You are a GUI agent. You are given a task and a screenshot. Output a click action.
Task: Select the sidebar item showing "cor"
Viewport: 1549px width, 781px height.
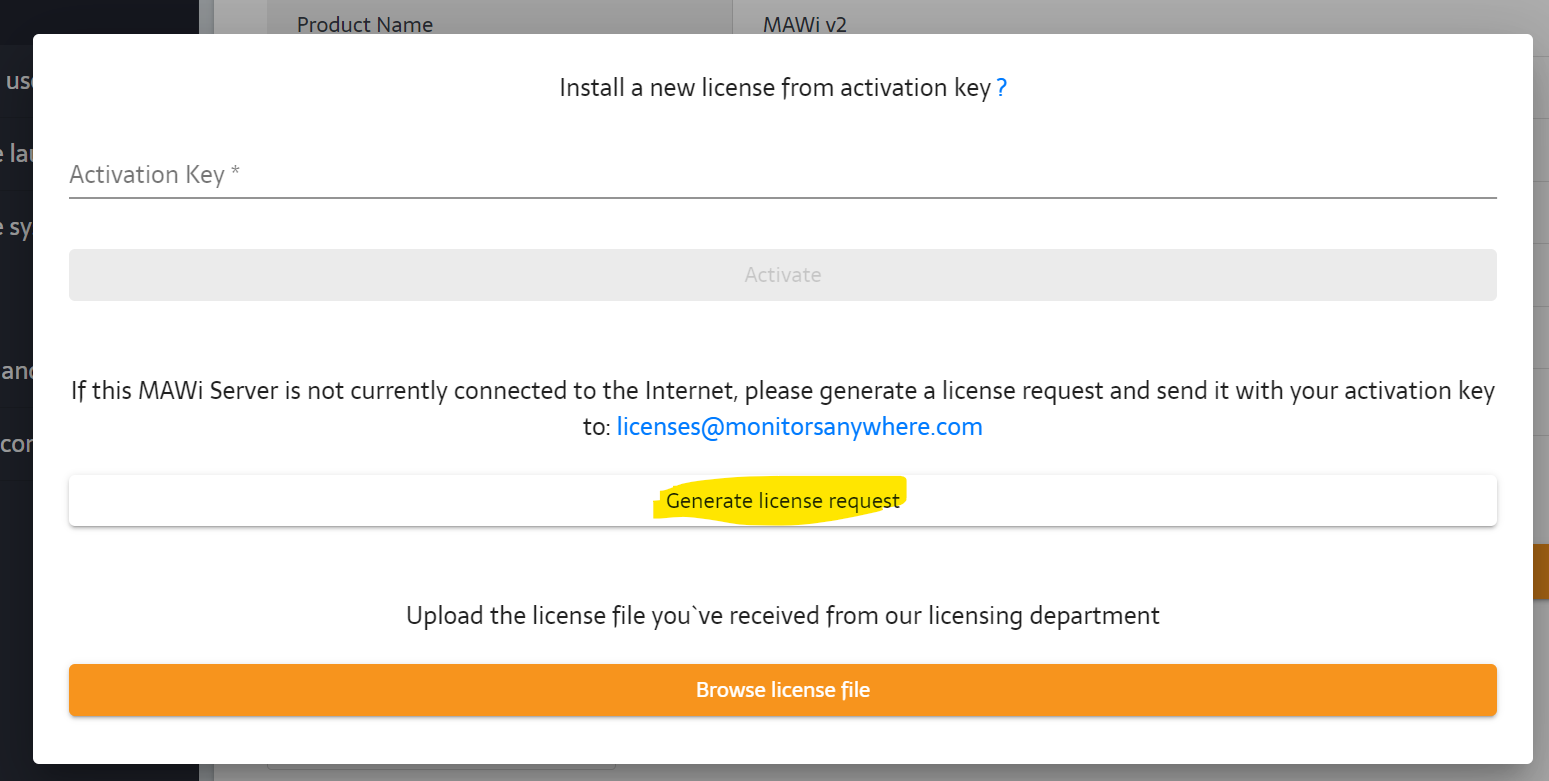(x=16, y=444)
